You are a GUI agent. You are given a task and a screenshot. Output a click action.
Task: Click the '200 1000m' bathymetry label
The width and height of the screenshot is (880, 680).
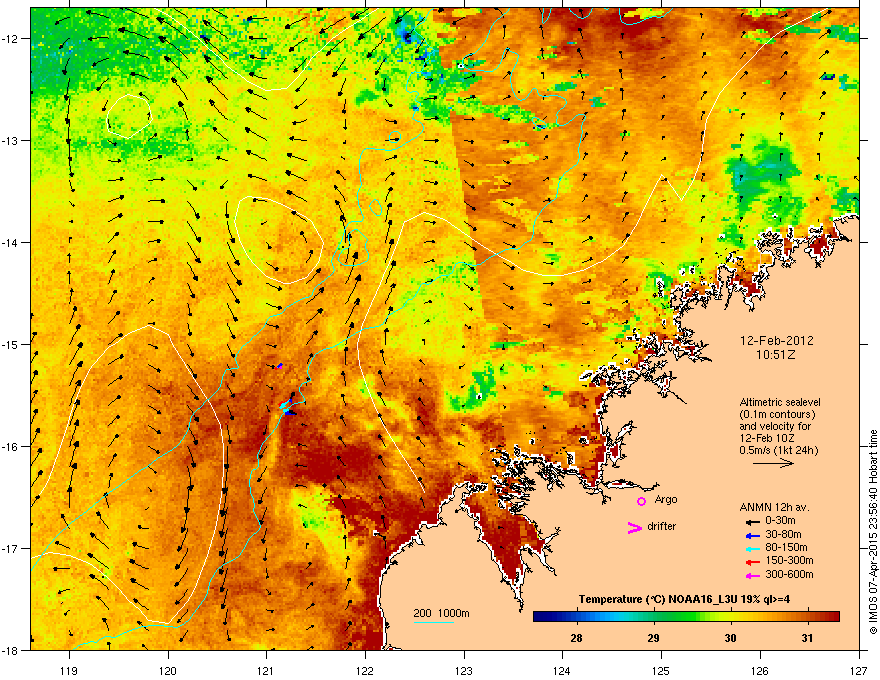(x=441, y=613)
